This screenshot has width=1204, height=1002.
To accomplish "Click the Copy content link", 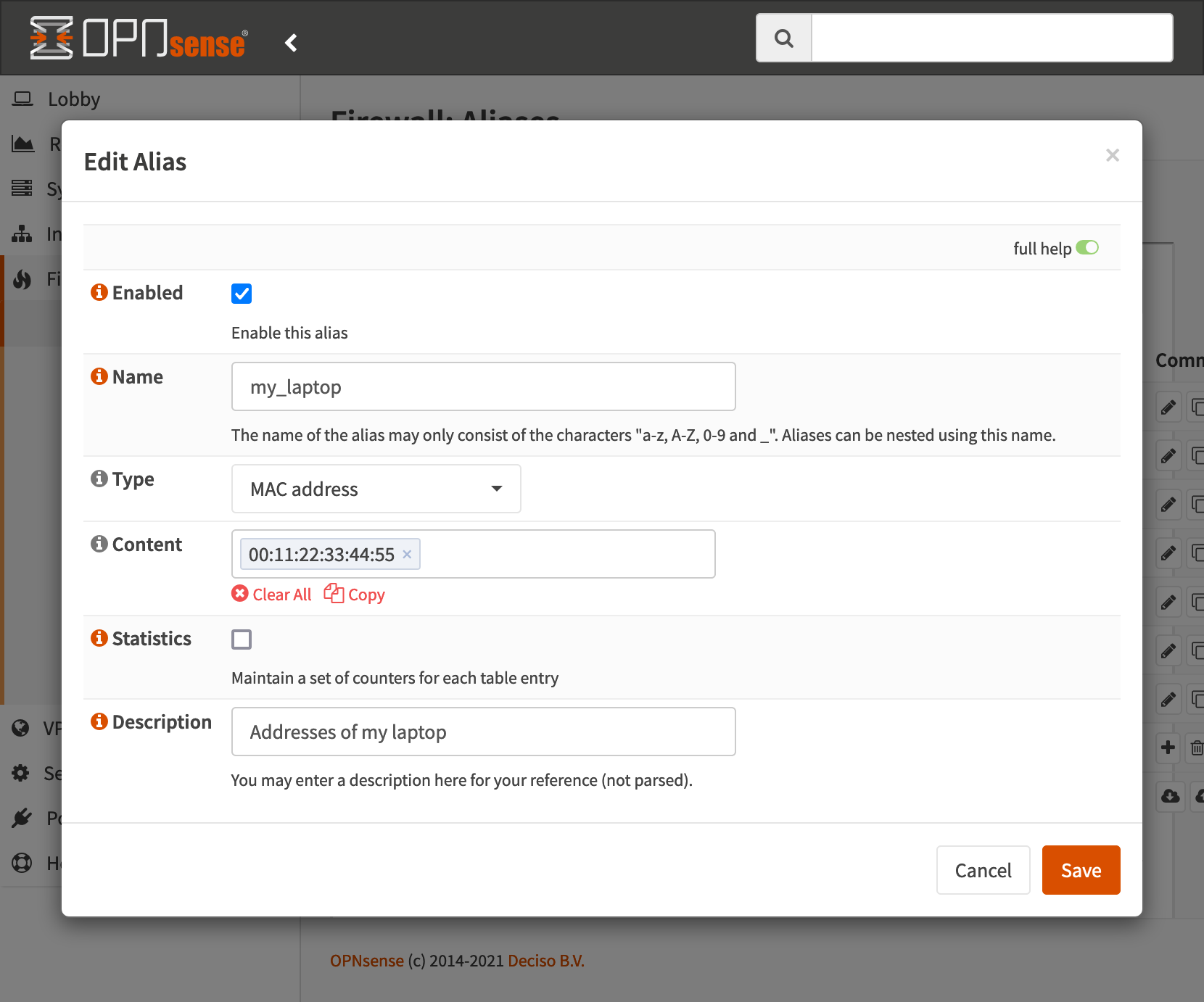I will [355, 595].
